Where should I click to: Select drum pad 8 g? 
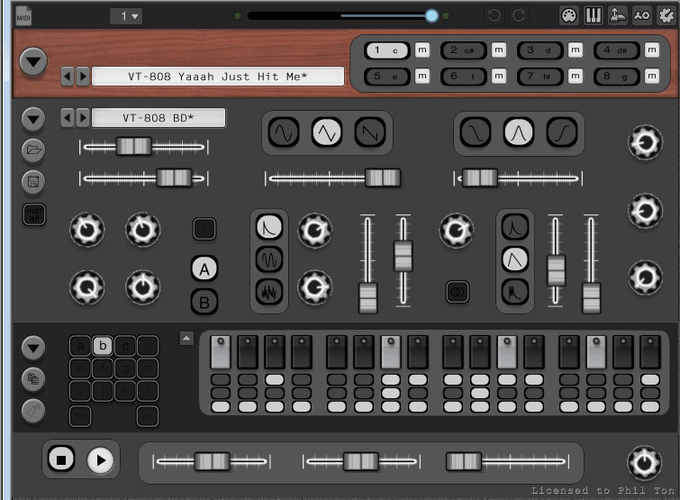coord(616,77)
